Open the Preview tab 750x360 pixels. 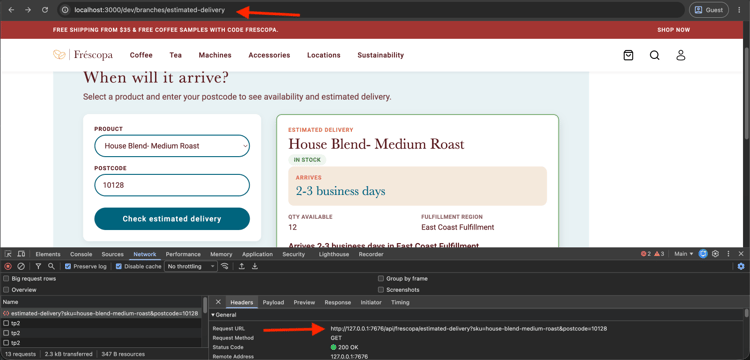(304, 303)
